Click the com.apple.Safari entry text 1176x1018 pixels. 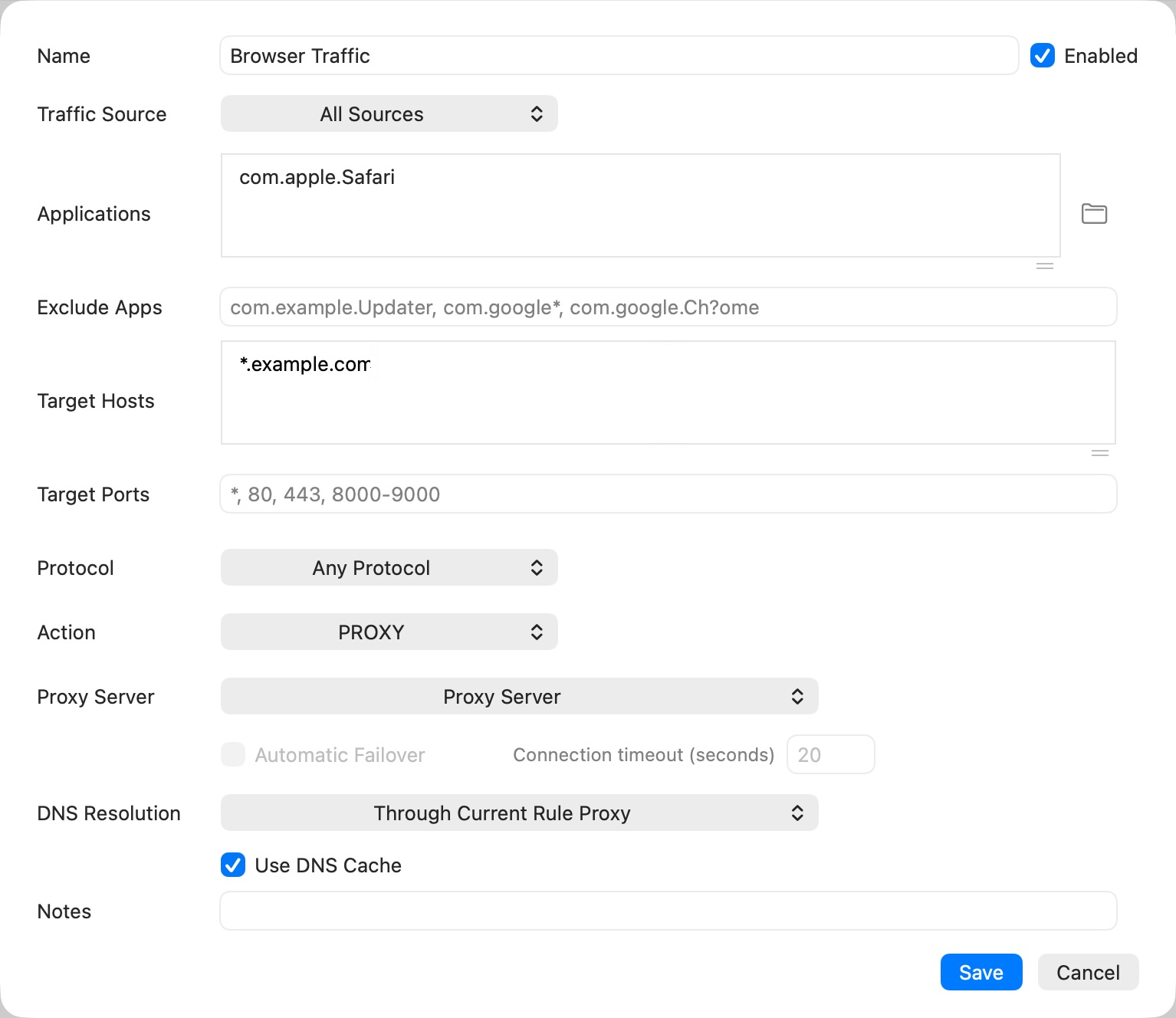coord(317,177)
